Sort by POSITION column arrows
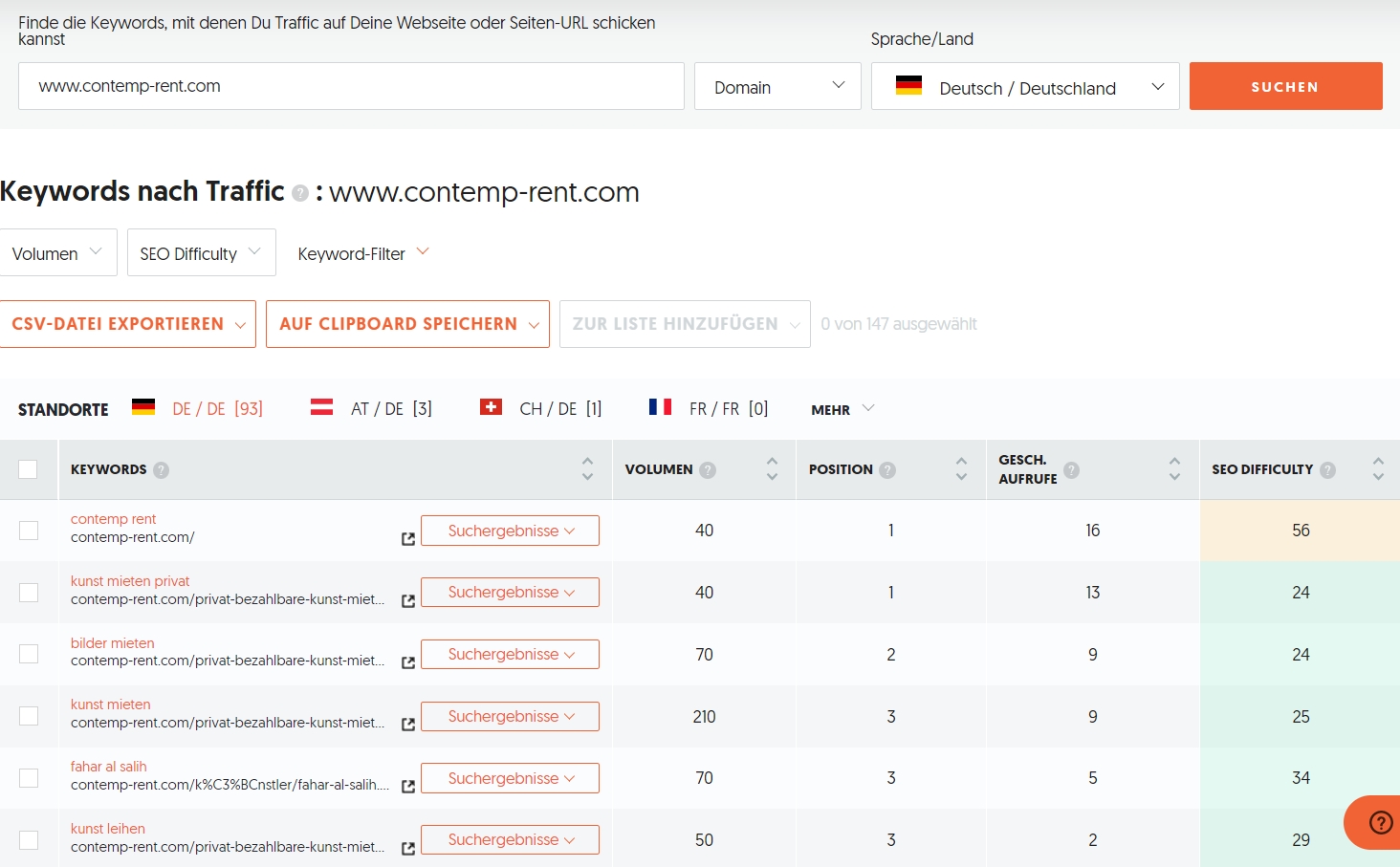 coord(961,468)
